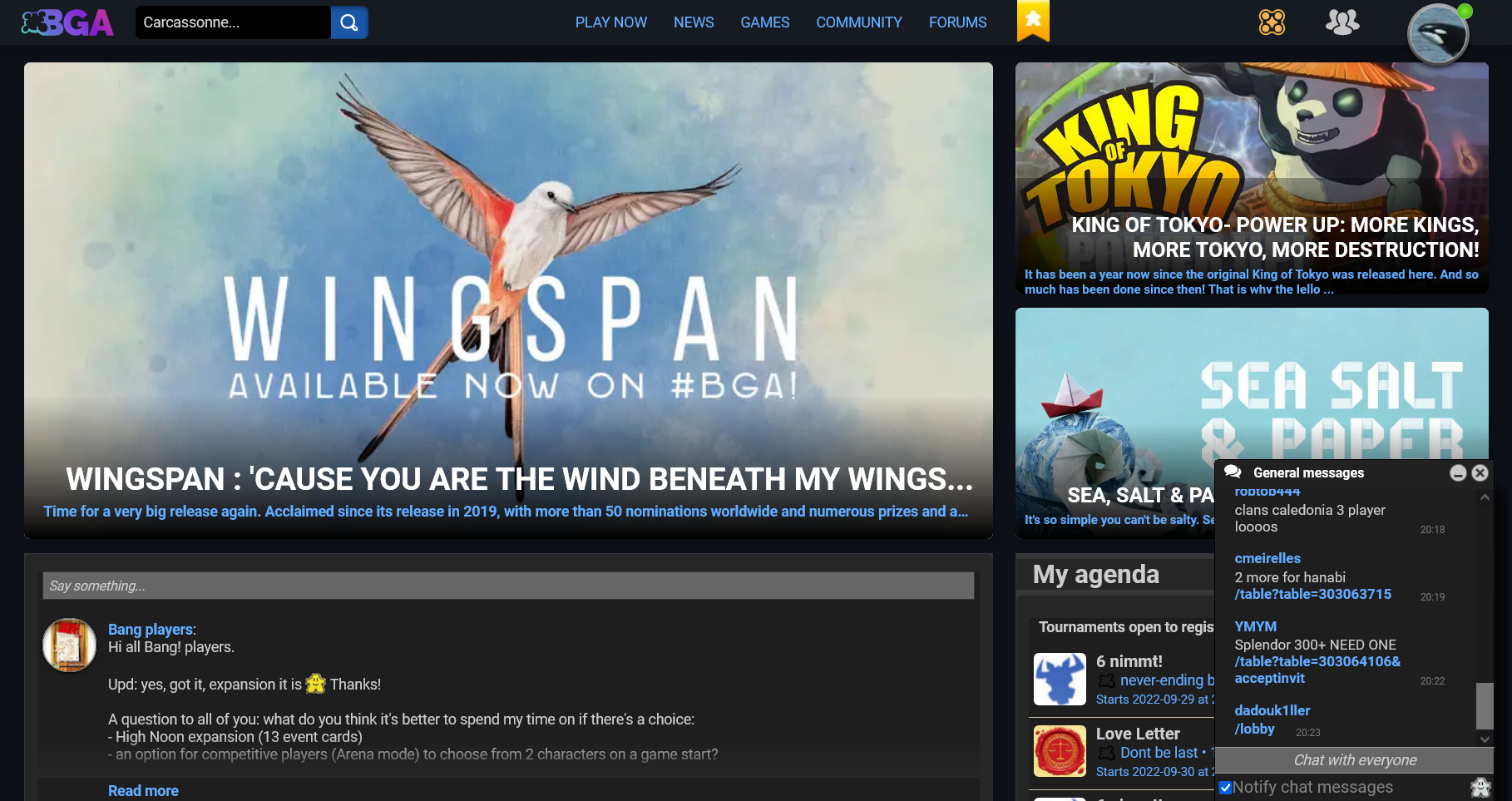Open Splendor table 303064106 link
The width and height of the screenshot is (1512, 801).
(x=1317, y=670)
